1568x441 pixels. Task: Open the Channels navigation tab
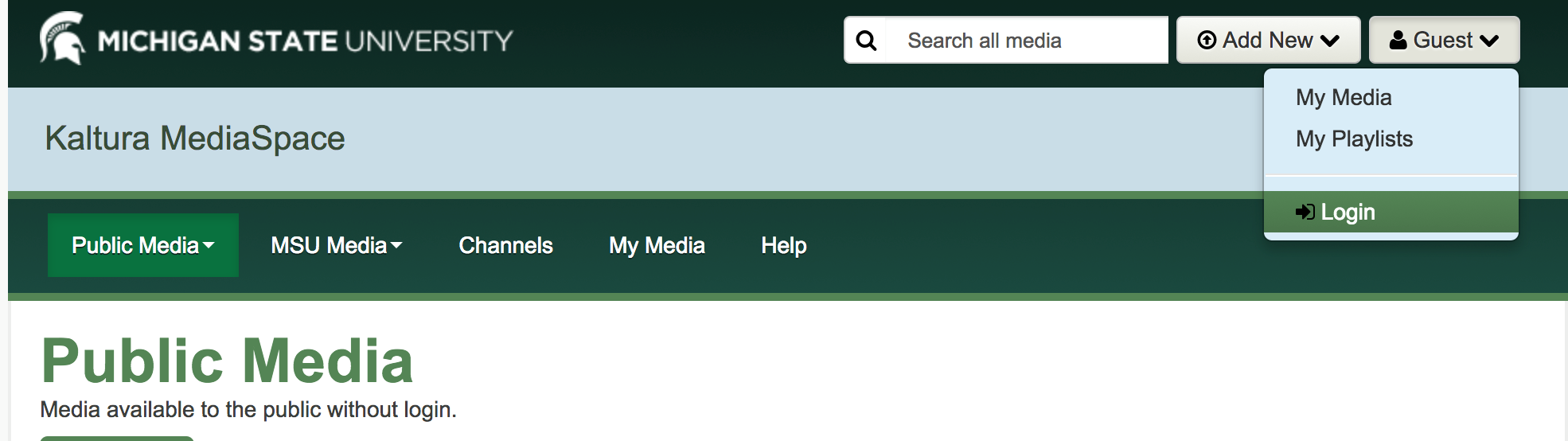coord(505,245)
